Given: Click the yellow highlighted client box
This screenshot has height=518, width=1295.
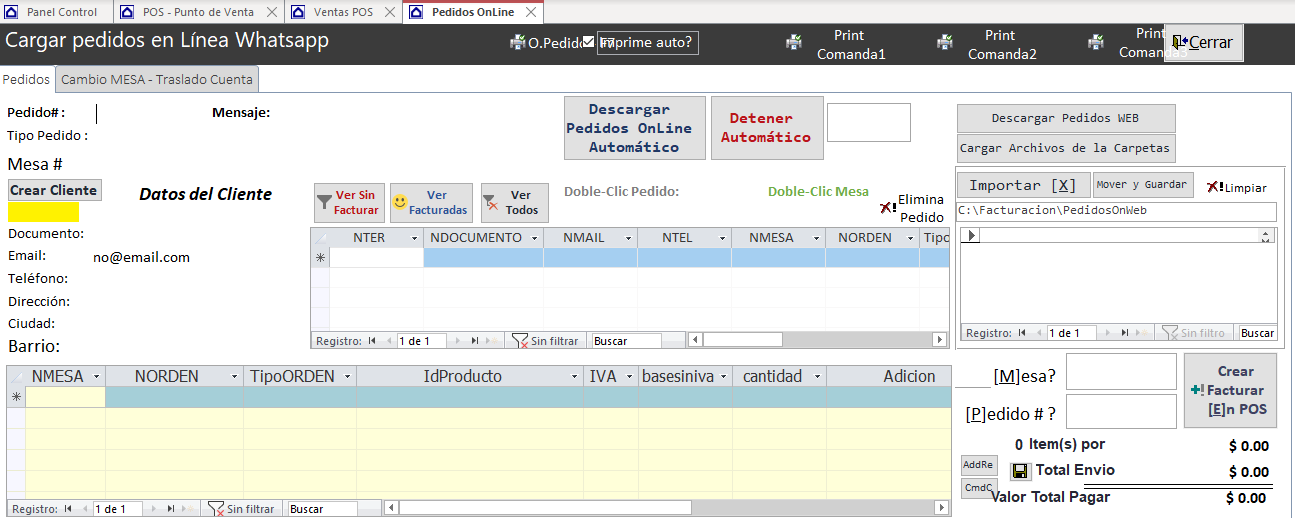Looking at the screenshot, I should pyautogui.click(x=43, y=212).
